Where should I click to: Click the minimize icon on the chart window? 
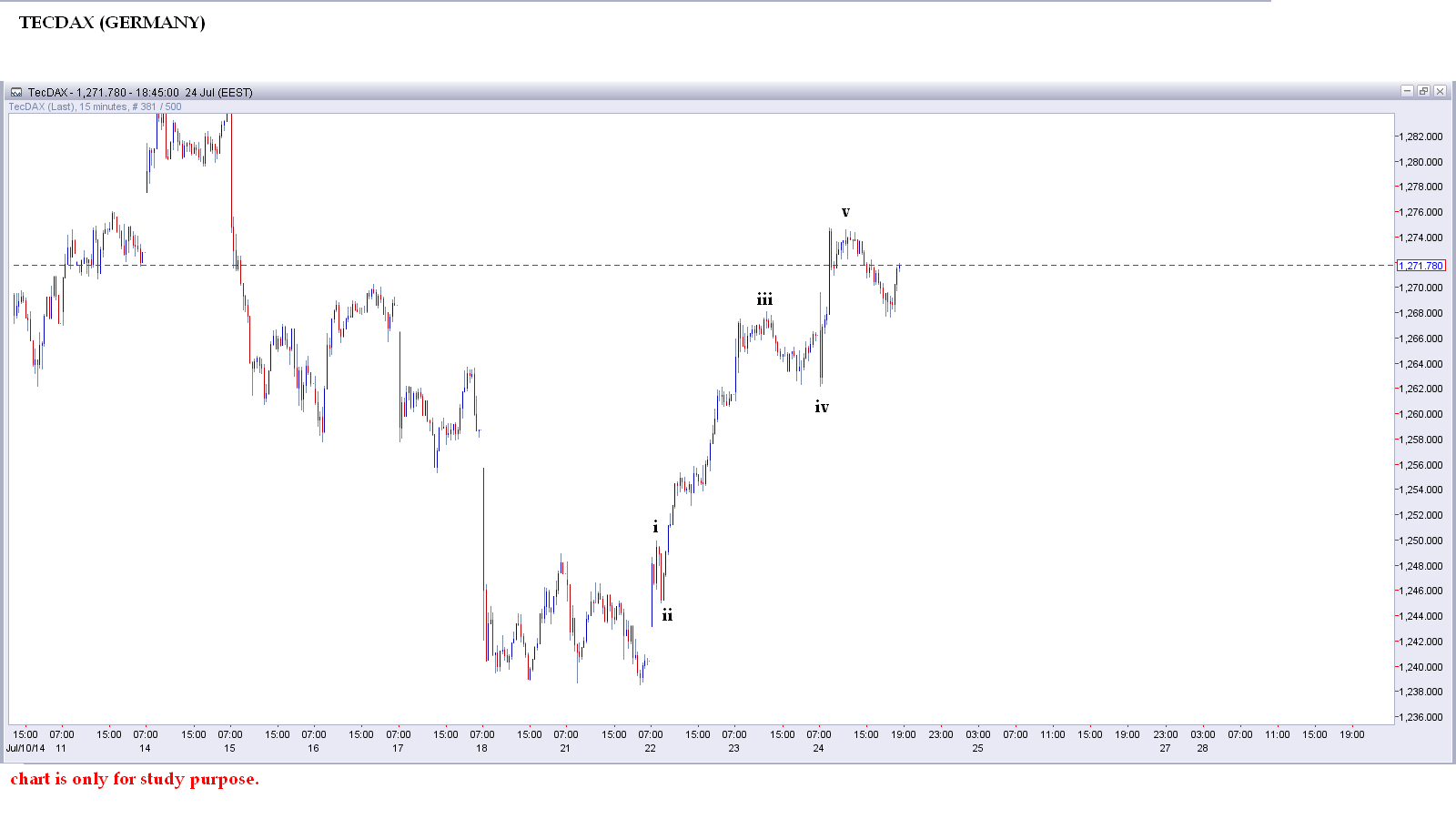(1407, 92)
